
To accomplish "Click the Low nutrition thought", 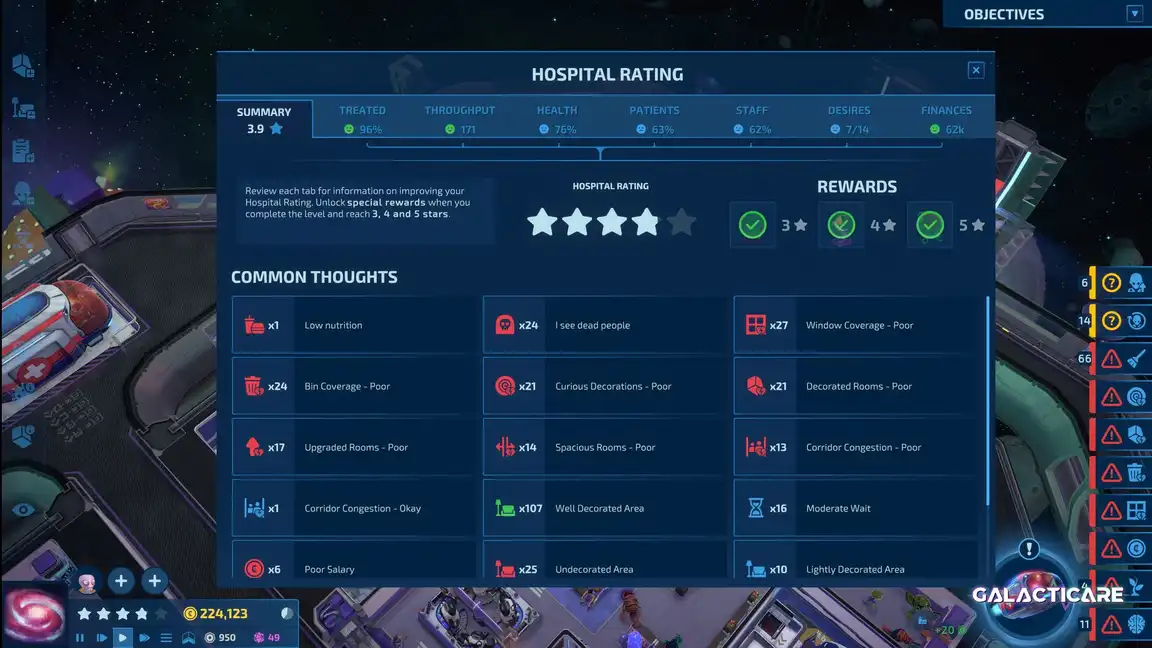I will click(354, 325).
